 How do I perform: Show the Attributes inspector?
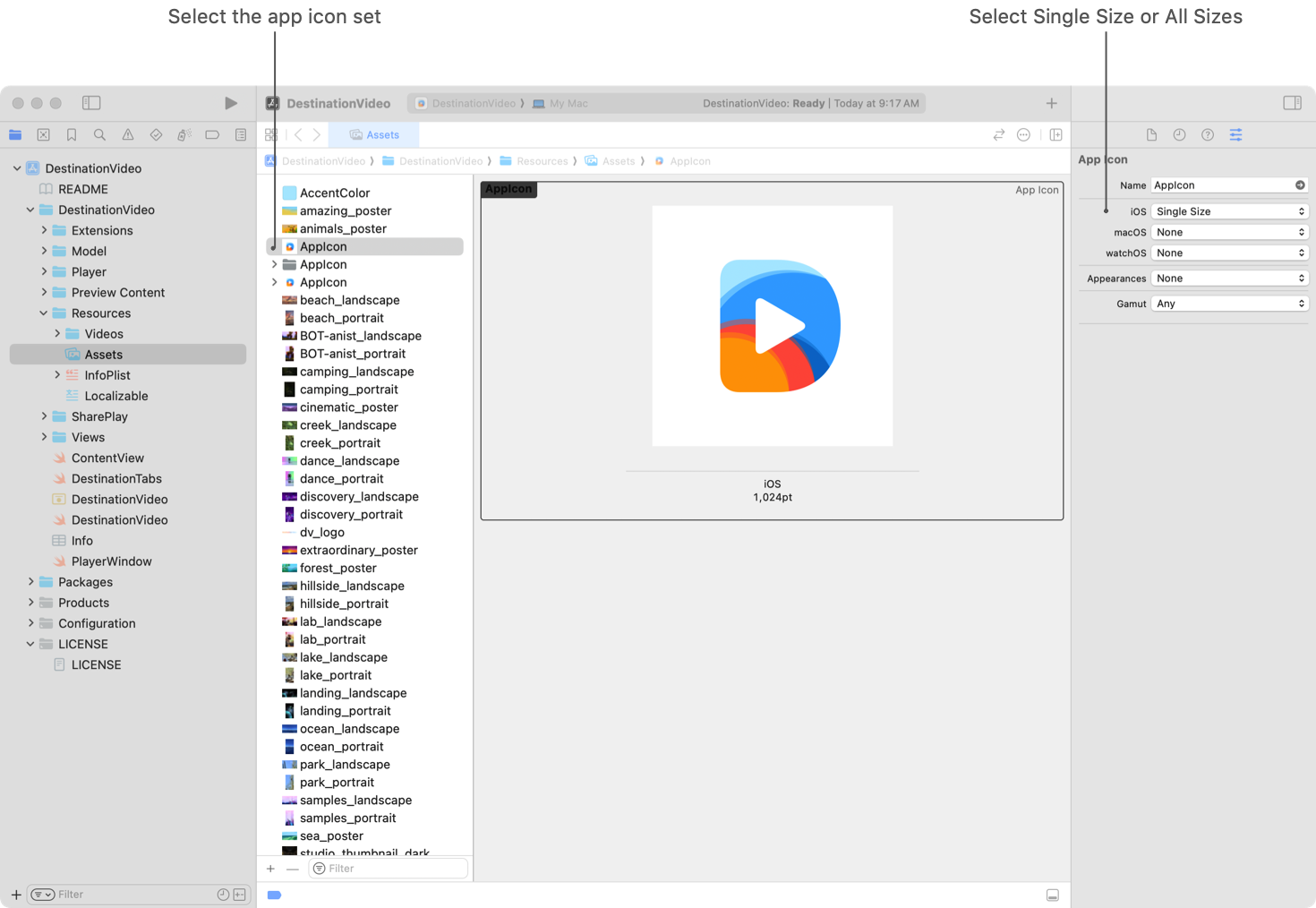pos(1235,135)
